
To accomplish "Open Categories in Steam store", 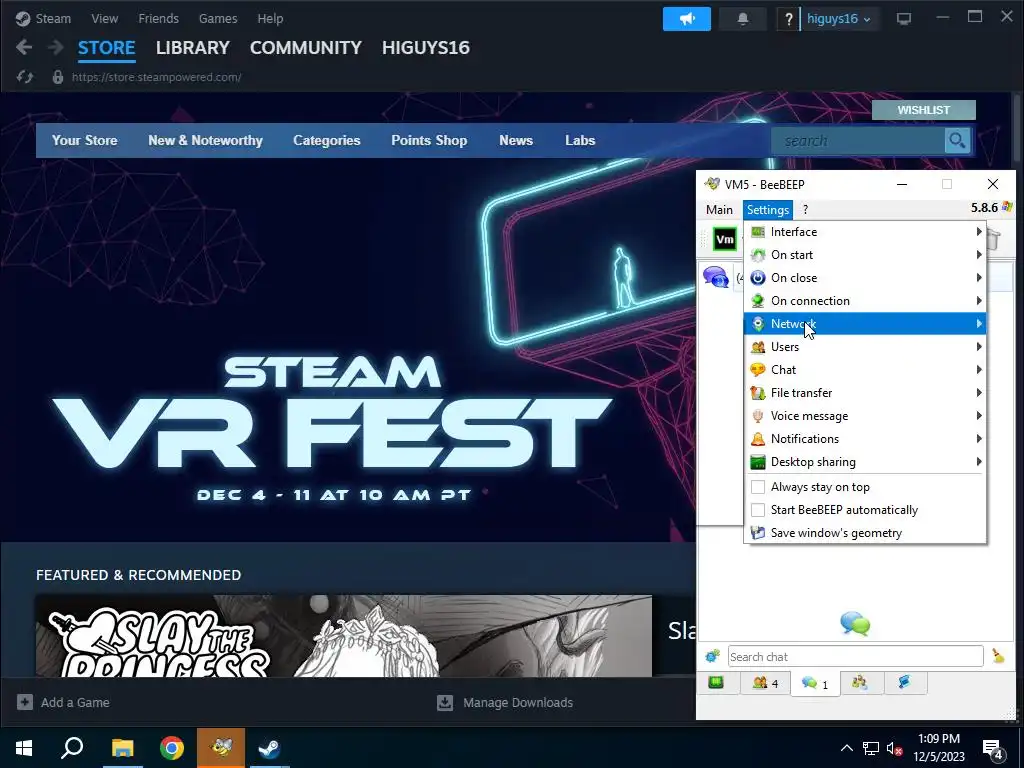I will coord(327,140).
